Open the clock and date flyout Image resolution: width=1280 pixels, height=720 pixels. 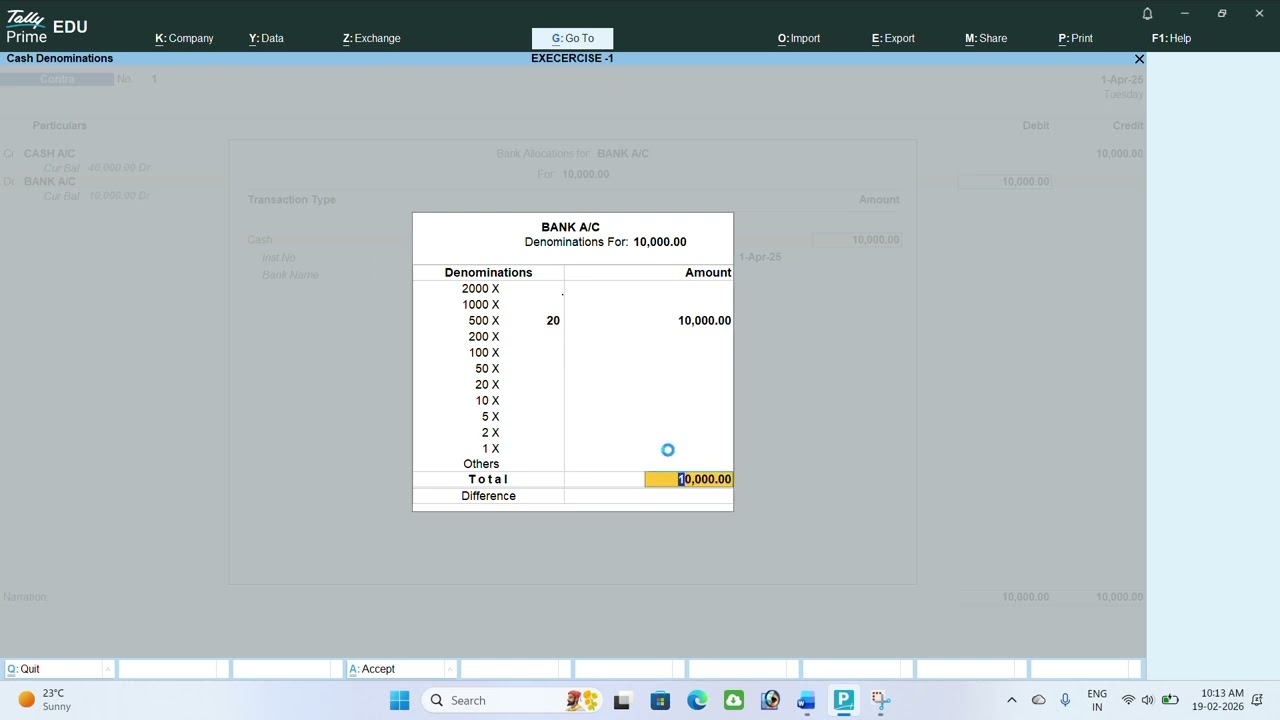coord(1217,700)
